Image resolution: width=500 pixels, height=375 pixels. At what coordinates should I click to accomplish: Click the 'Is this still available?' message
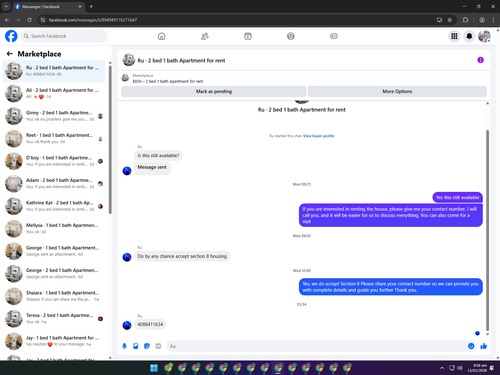point(158,155)
